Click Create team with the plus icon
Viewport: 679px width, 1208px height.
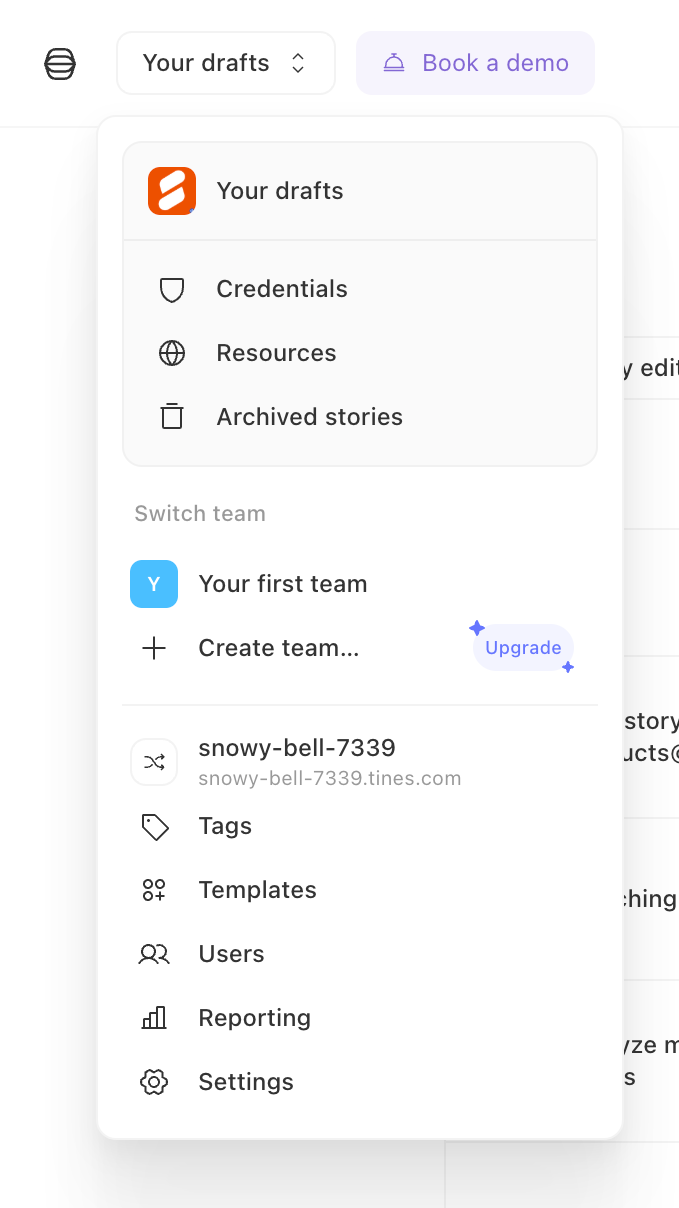click(x=278, y=647)
